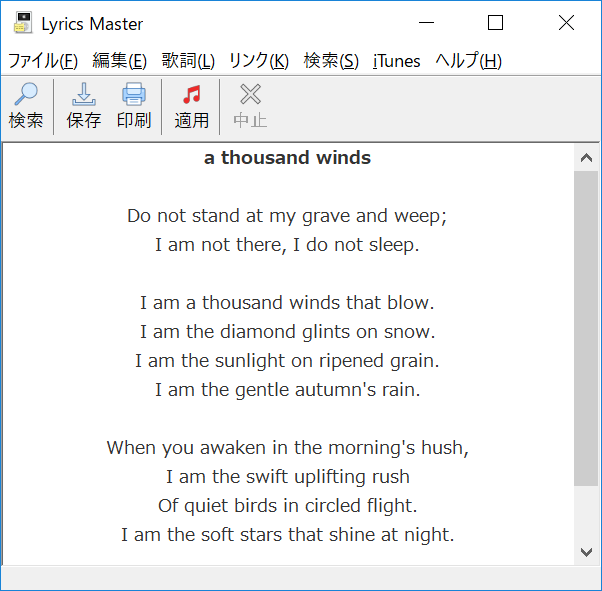Click the scrollbar up arrow
Image resolution: width=602 pixels, height=591 pixels.
click(x=586, y=158)
